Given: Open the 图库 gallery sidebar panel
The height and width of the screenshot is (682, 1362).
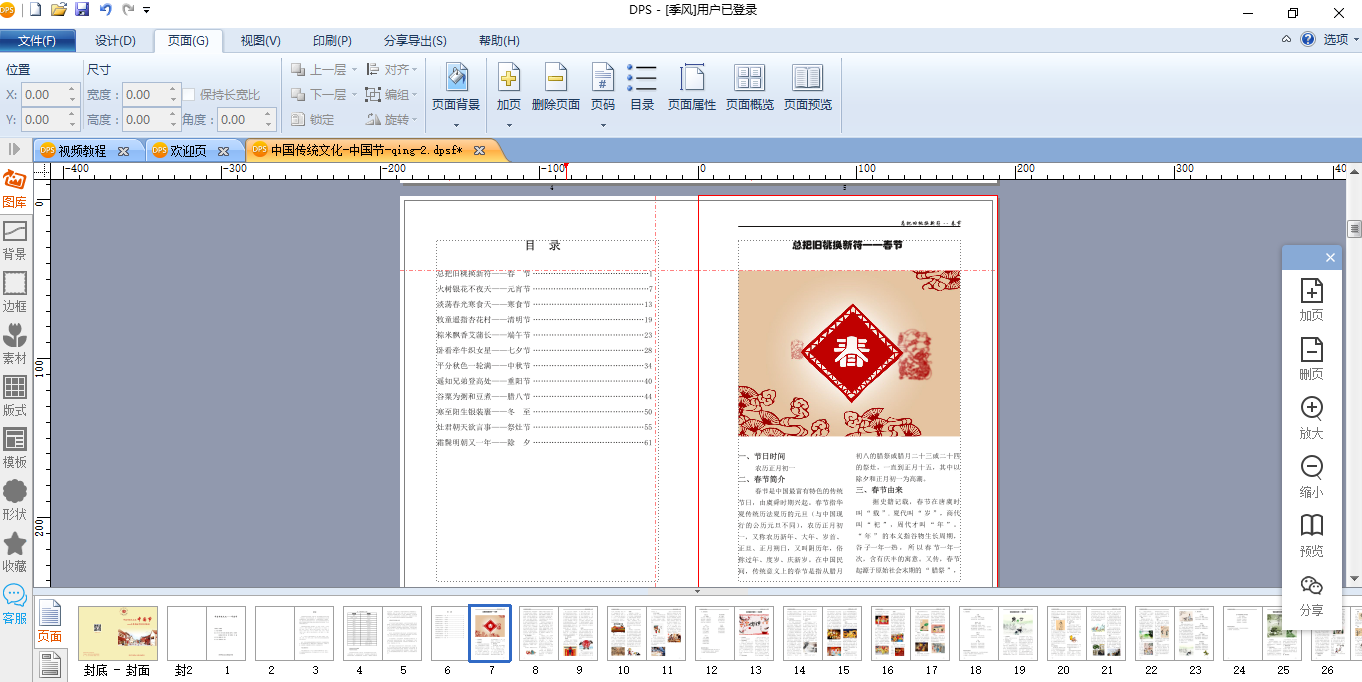Looking at the screenshot, I should point(15,189).
